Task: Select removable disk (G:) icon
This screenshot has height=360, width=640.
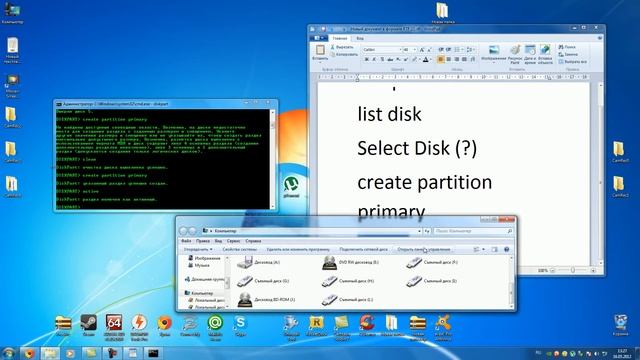Action: pos(245,281)
